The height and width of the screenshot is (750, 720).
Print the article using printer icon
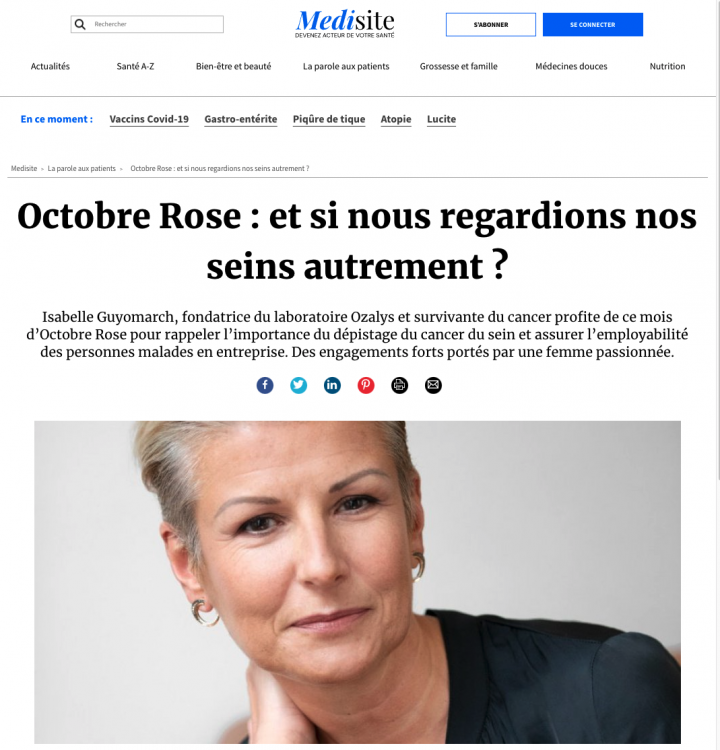click(x=399, y=385)
